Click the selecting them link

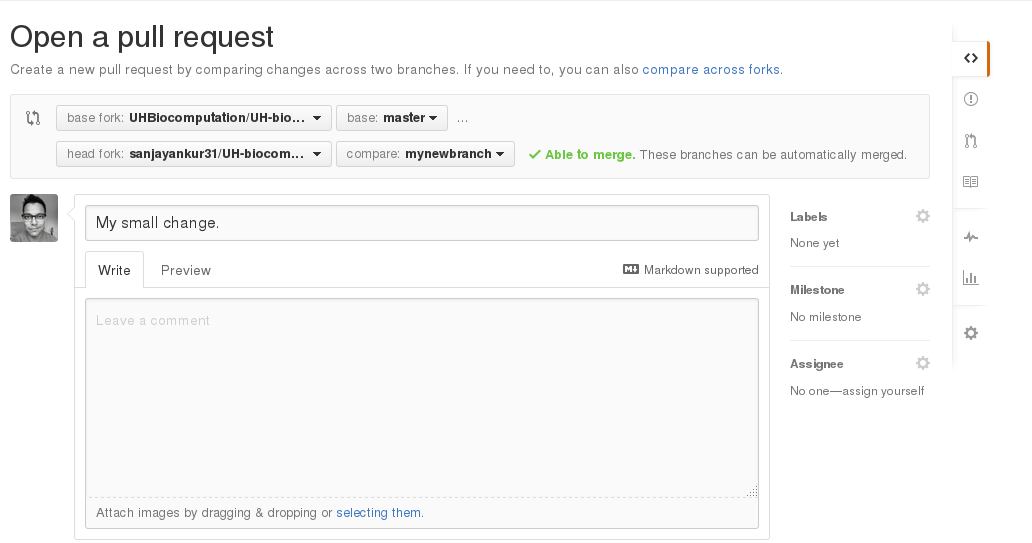click(378, 513)
